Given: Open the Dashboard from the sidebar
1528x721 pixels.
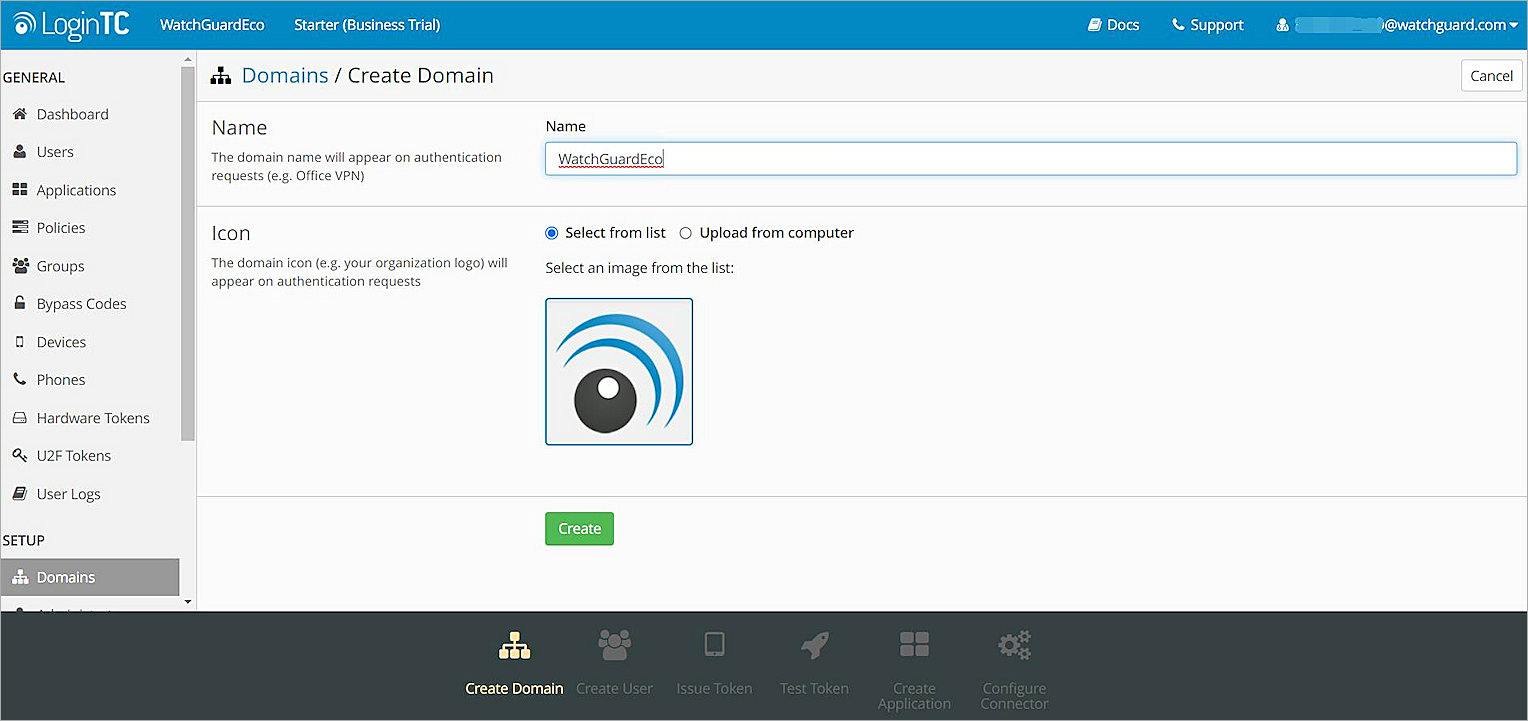Looking at the screenshot, I should 72,113.
